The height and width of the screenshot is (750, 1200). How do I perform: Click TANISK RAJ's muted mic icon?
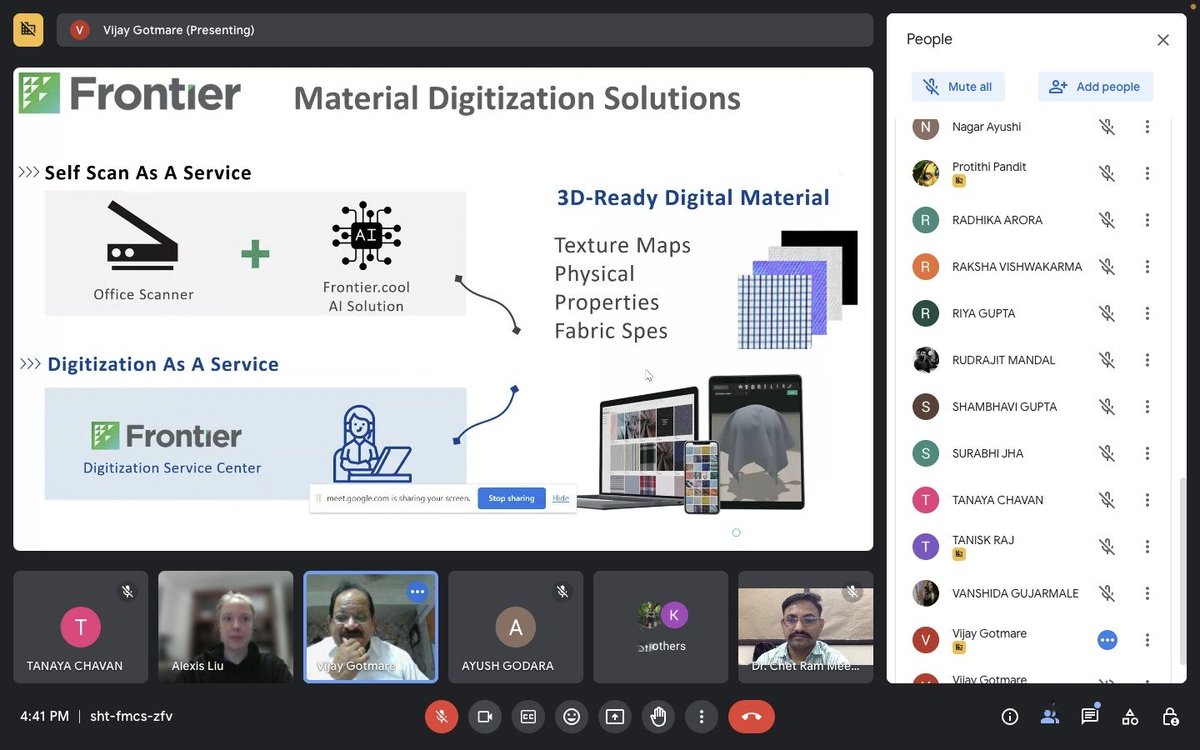(1107, 546)
